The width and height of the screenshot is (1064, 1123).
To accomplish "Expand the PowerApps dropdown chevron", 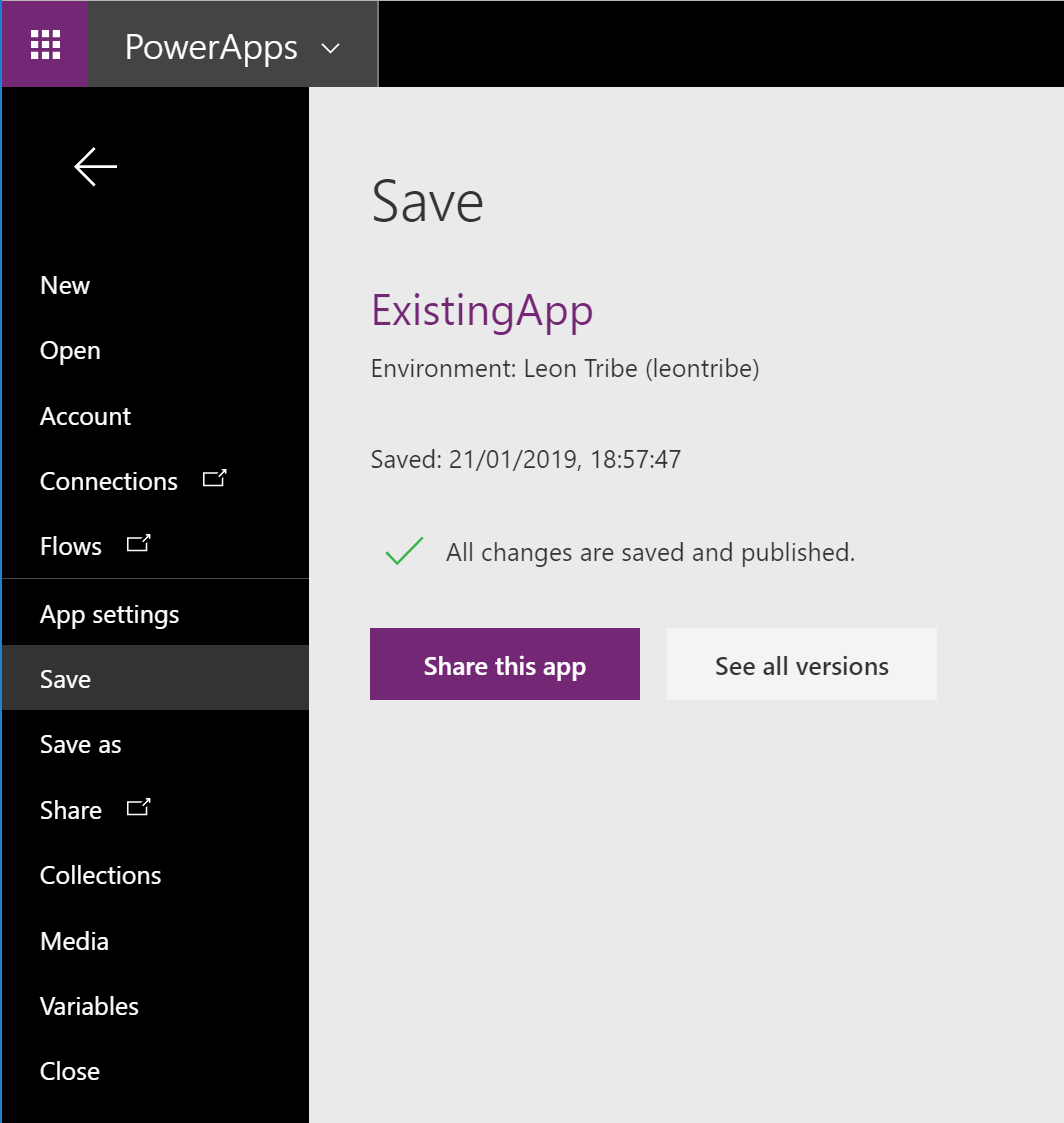I will [x=330, y=48].
